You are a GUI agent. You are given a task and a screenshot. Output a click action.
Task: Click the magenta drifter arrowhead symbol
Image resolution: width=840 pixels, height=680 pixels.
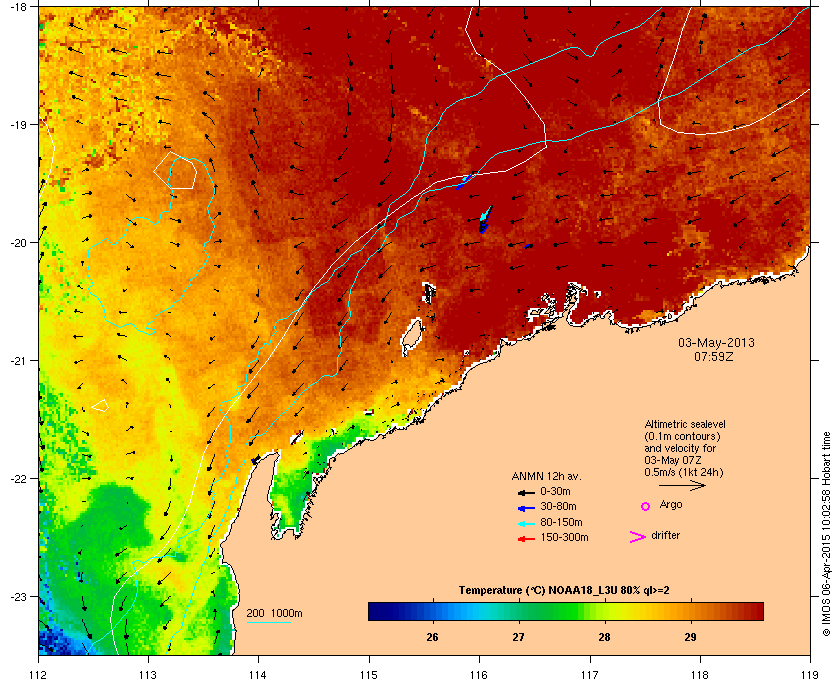(638, 537)
